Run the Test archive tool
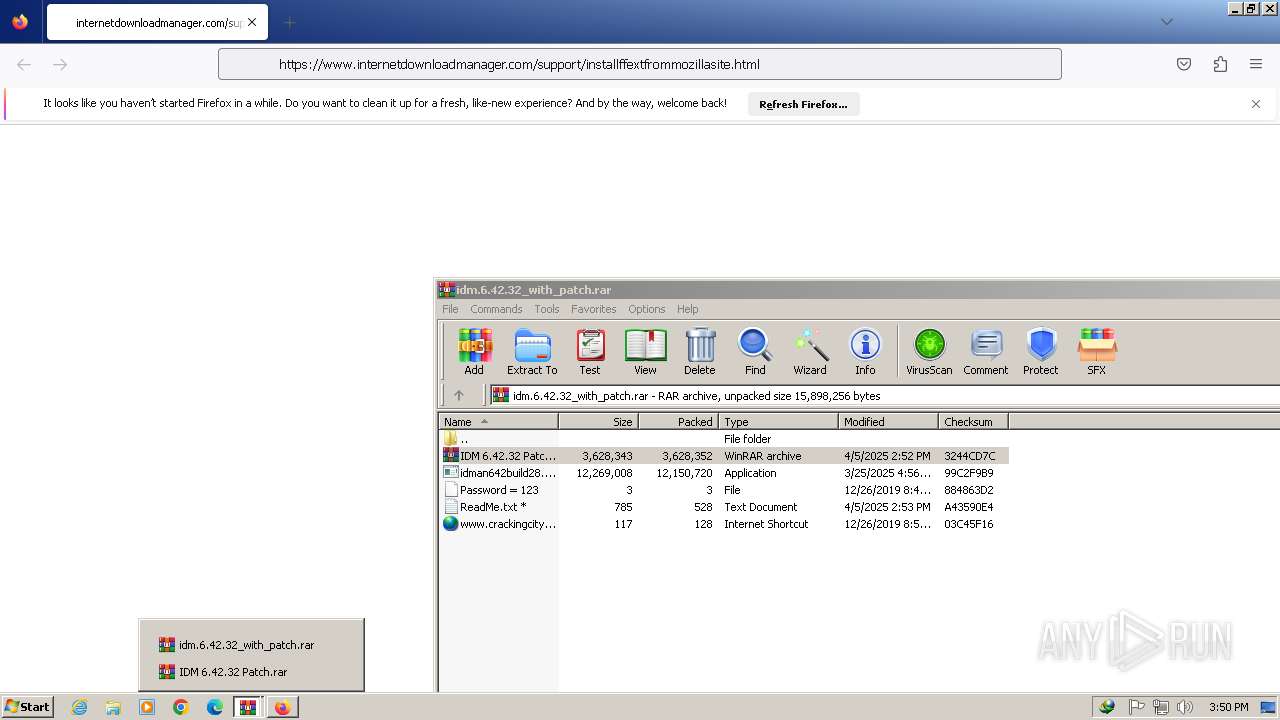The height and width of the screenshot is (720, 1280). click(x=590, y=352)
